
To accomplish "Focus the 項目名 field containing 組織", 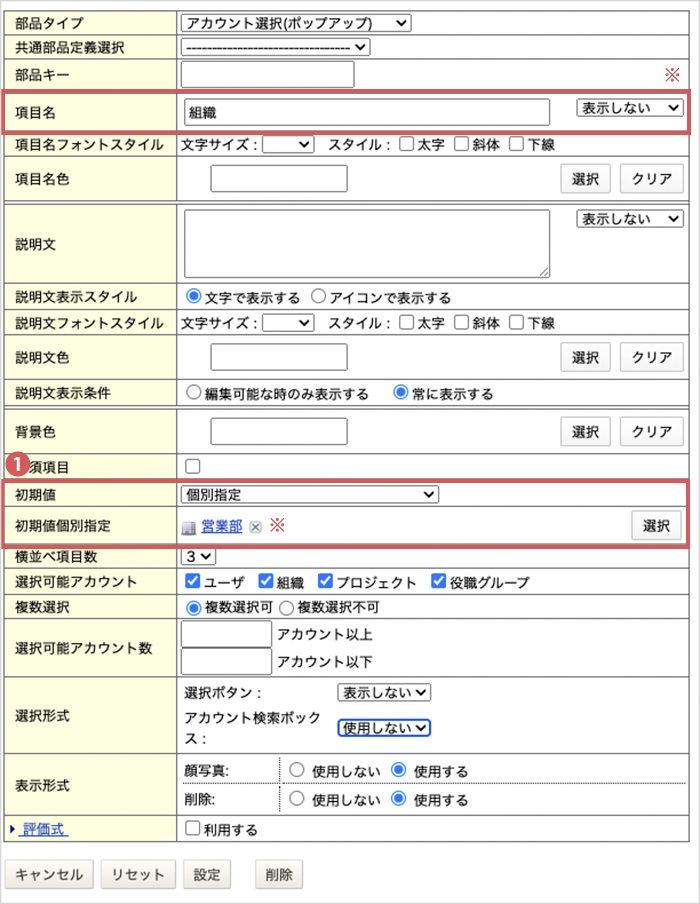I will (367, 112).
